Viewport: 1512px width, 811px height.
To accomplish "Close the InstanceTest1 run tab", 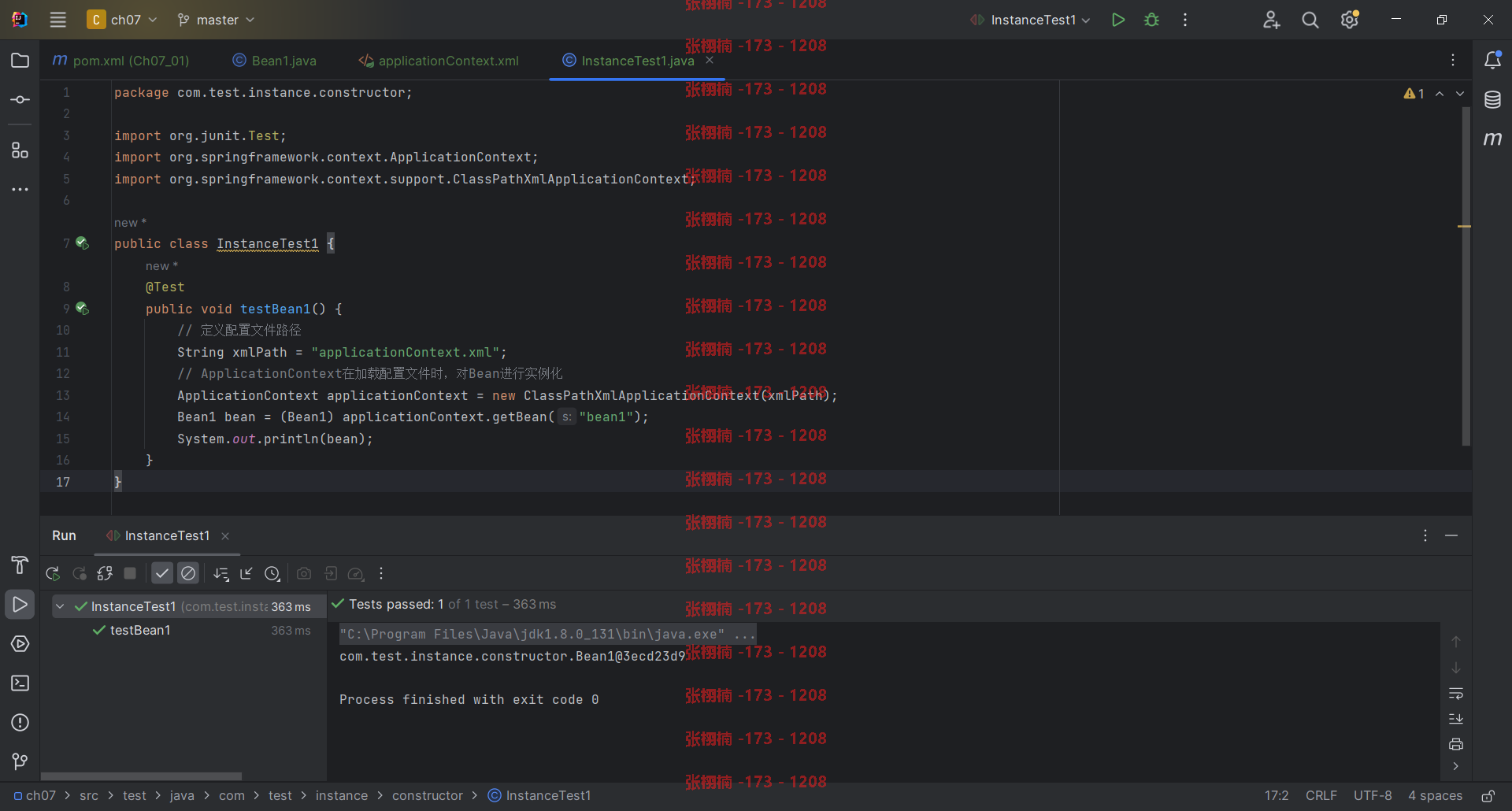I will point(225,536).
